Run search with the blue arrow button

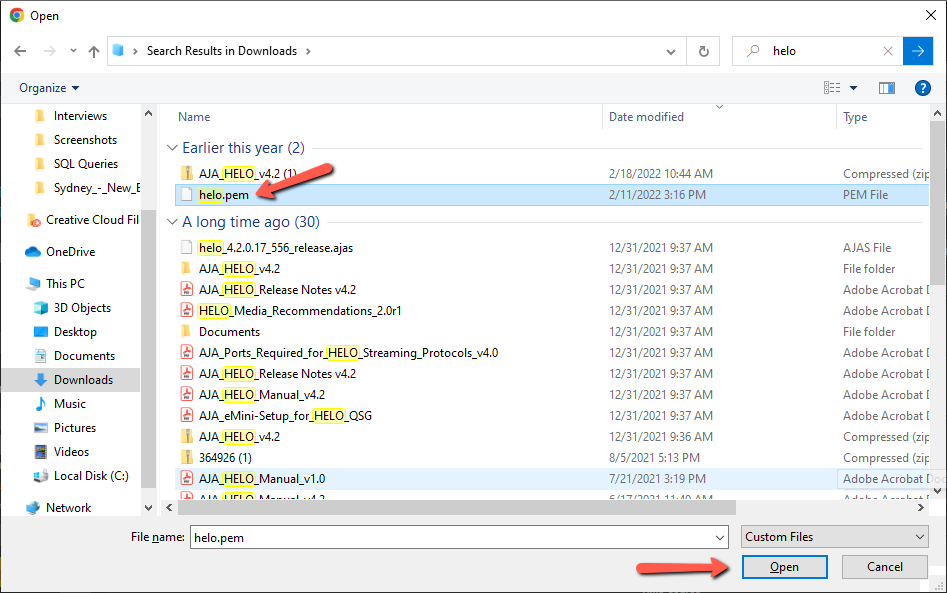918,51
